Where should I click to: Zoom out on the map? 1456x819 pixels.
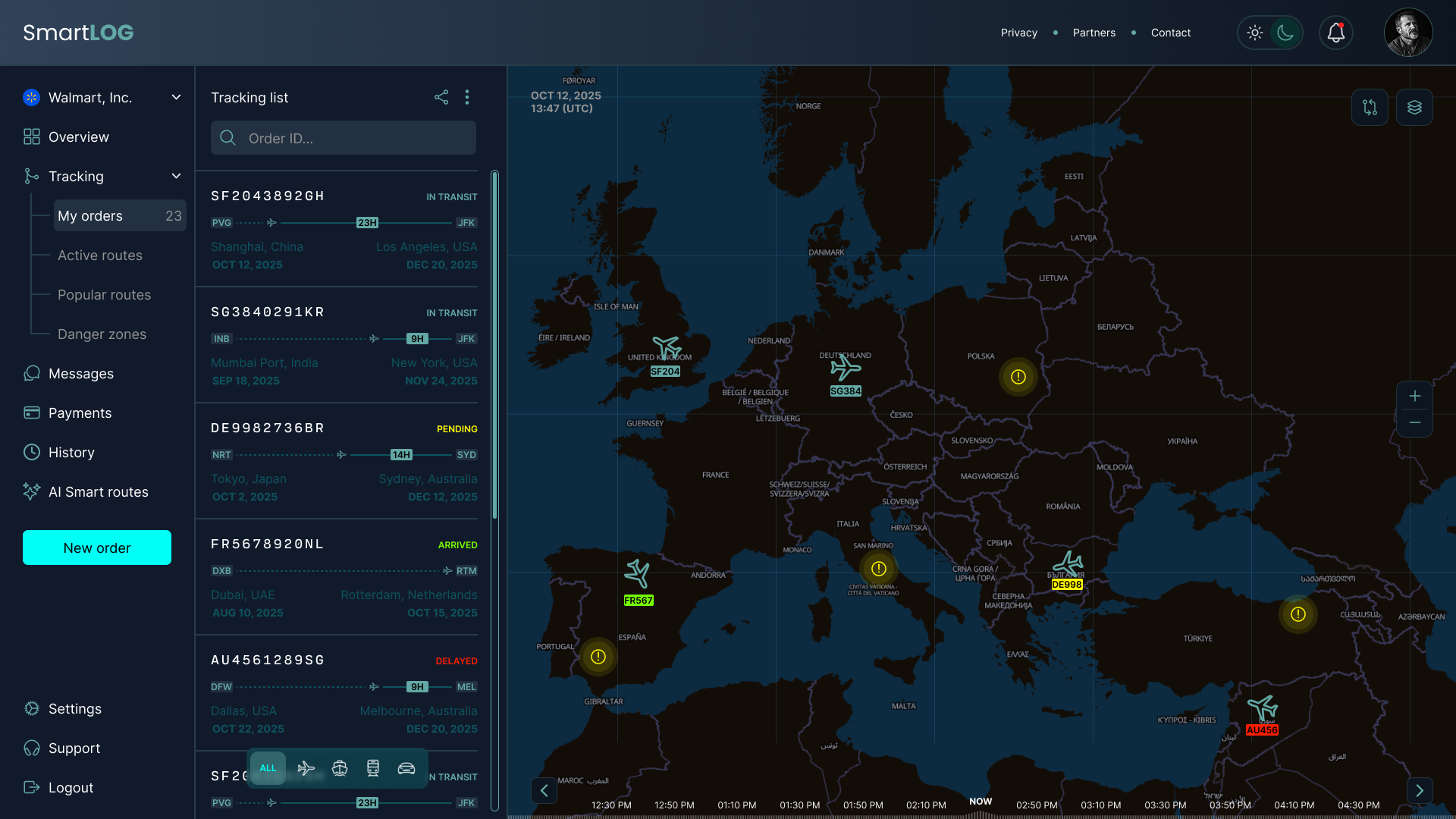(x=1415, y=422)
